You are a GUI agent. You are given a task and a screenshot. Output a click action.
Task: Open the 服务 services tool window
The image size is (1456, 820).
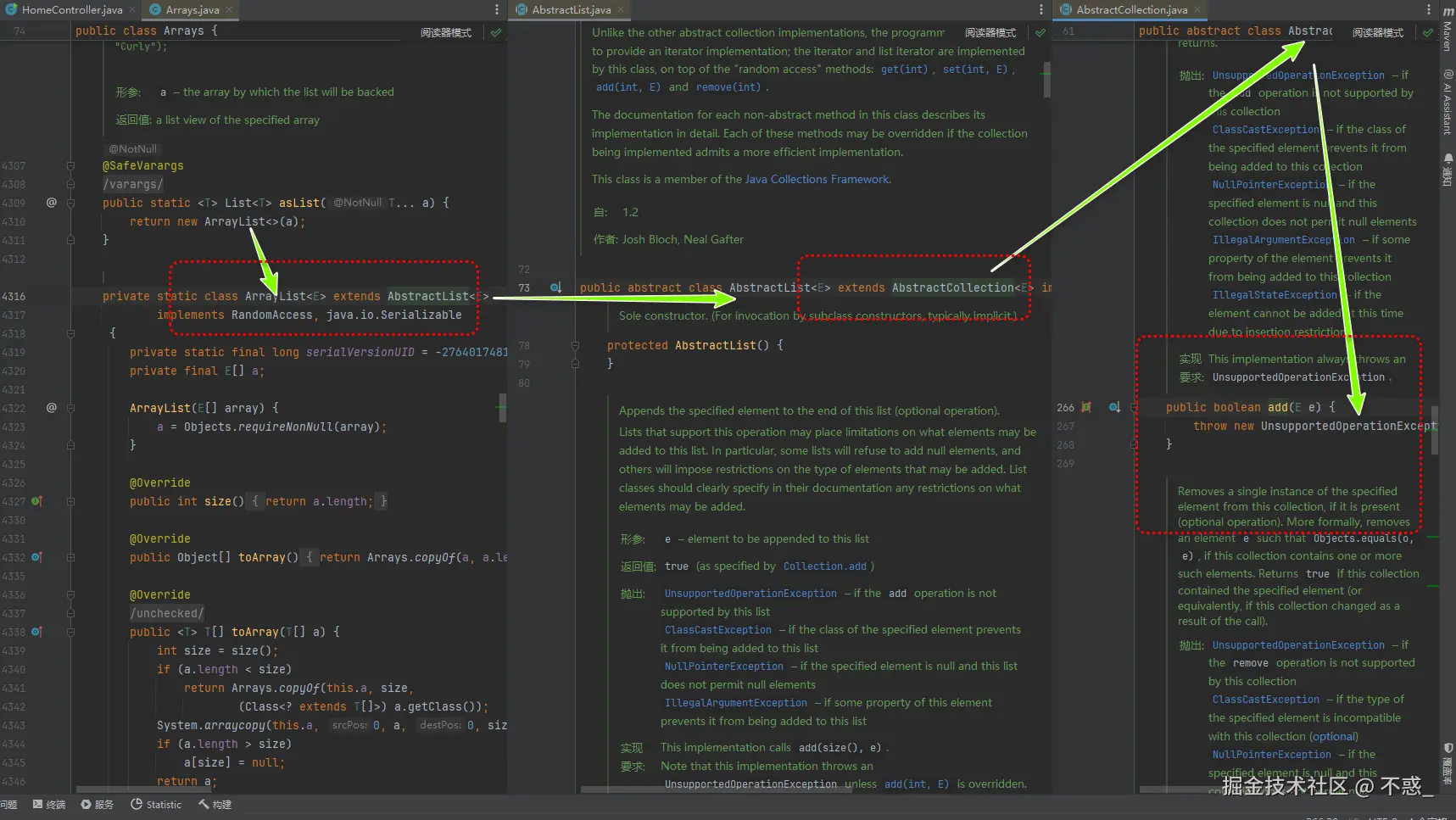pos(97,805)
